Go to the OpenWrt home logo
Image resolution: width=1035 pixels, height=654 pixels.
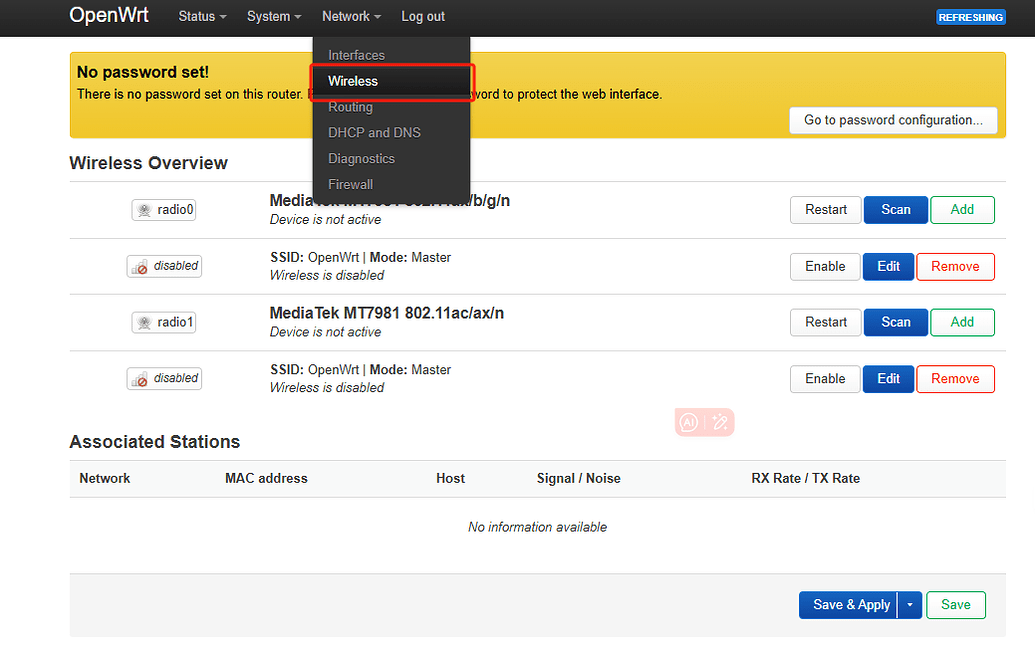coord(109,15)
